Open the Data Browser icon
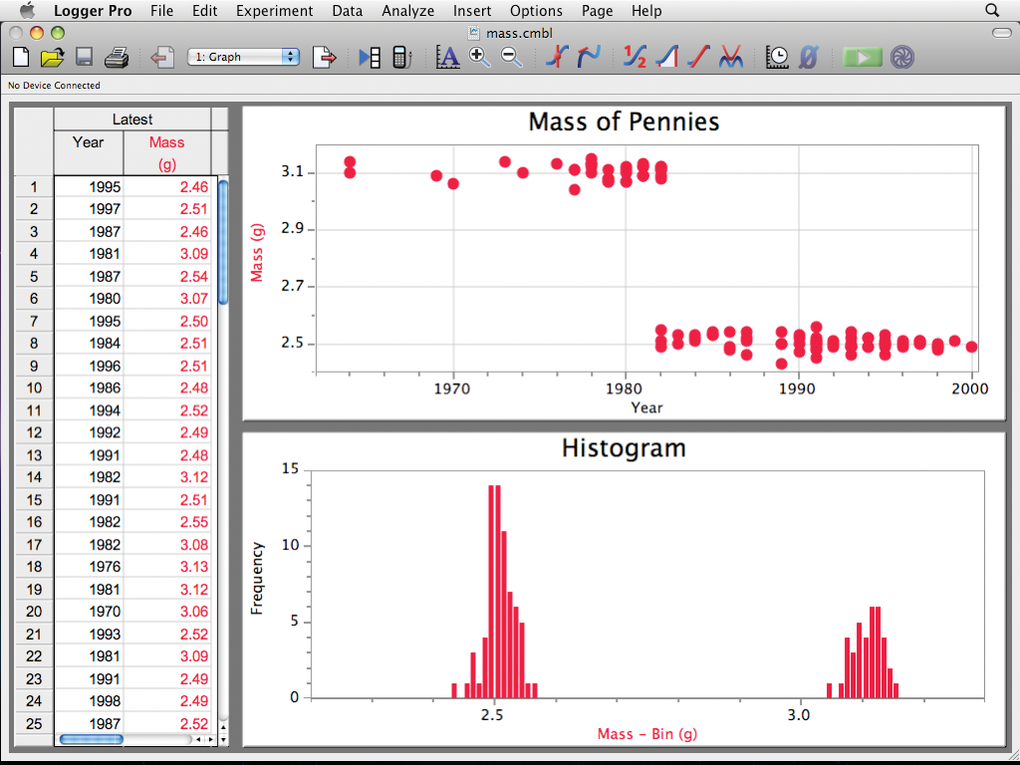Viewport: 1020px width, 765px height. 370,58
